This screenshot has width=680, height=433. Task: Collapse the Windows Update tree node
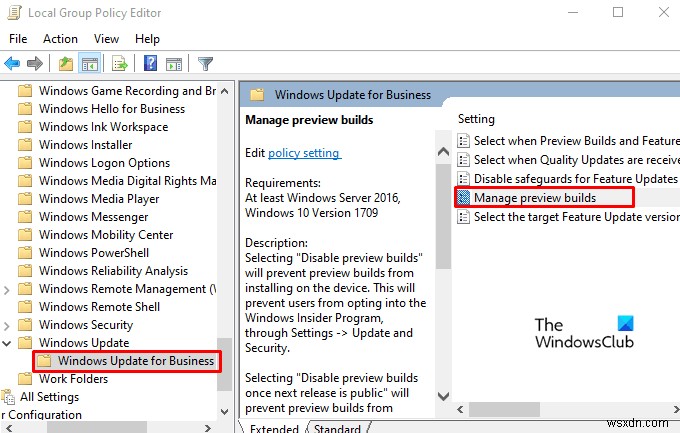[x=7, y=343]
